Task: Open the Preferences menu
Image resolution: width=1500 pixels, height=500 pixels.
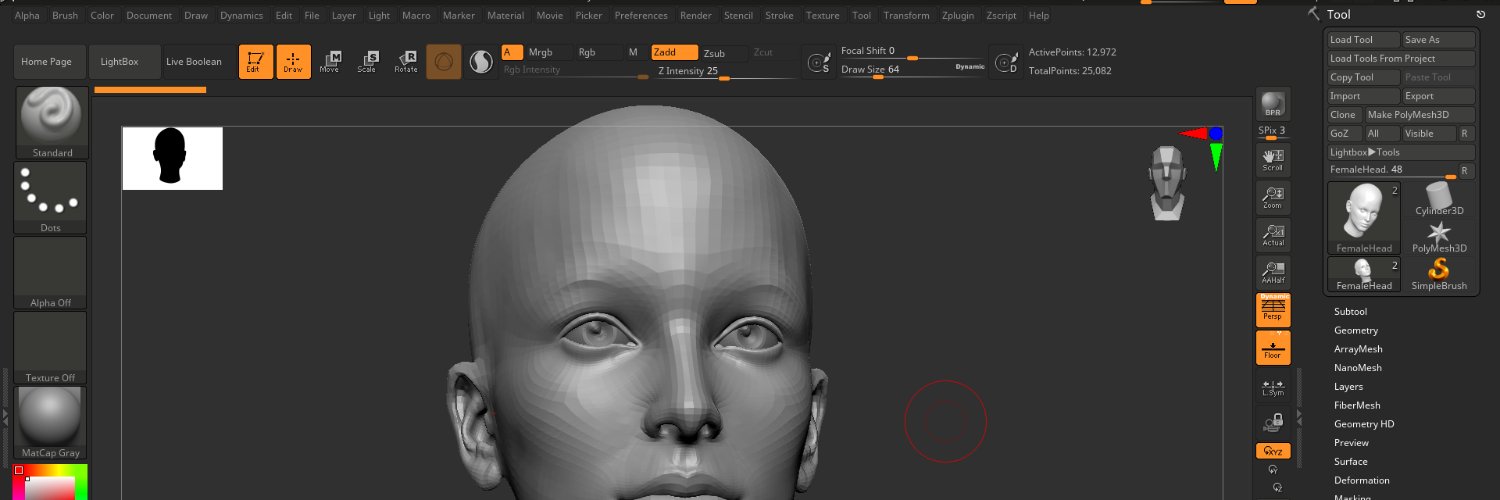Action: pyautogui.click(x=641, y=15)
